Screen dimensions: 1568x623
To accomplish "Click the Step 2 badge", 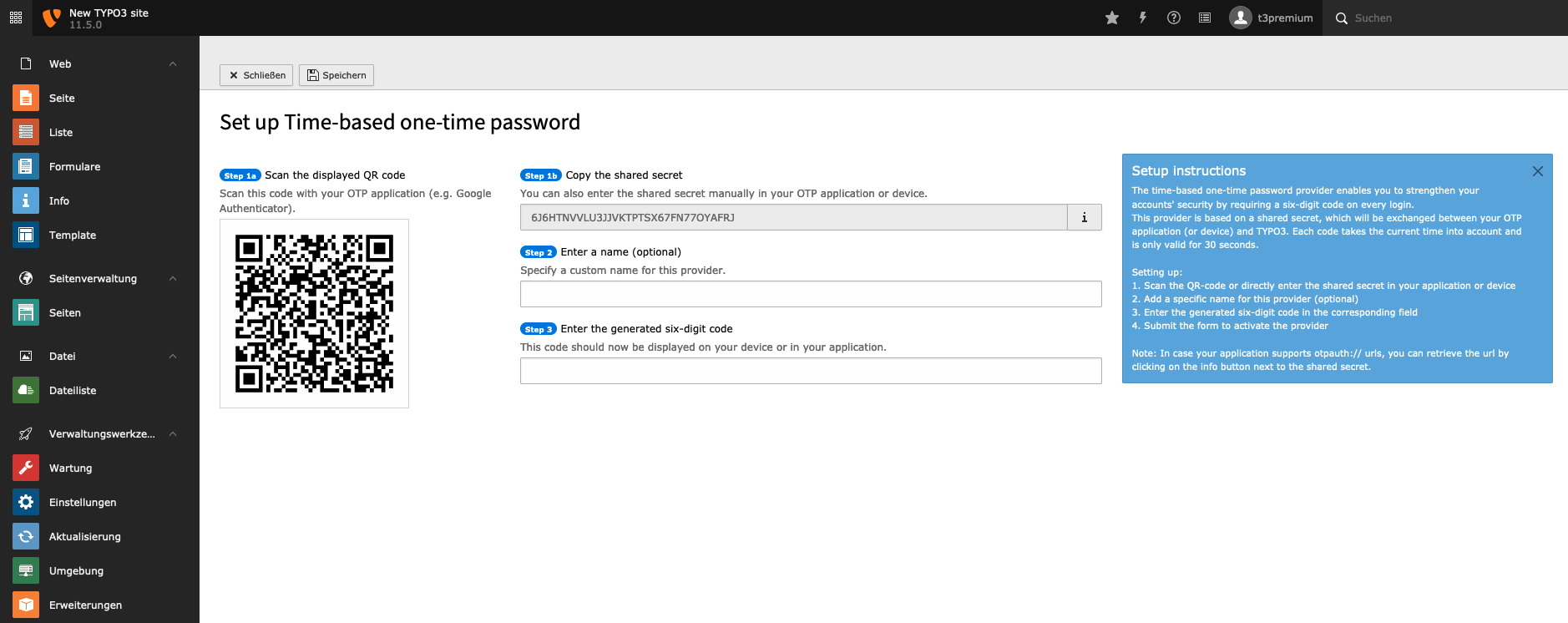I will point(539,252).
